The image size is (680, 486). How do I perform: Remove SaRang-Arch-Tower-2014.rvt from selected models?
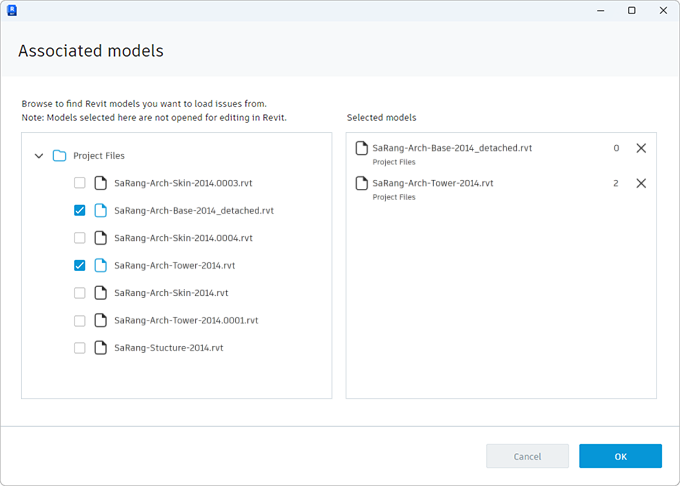(641, 183)
